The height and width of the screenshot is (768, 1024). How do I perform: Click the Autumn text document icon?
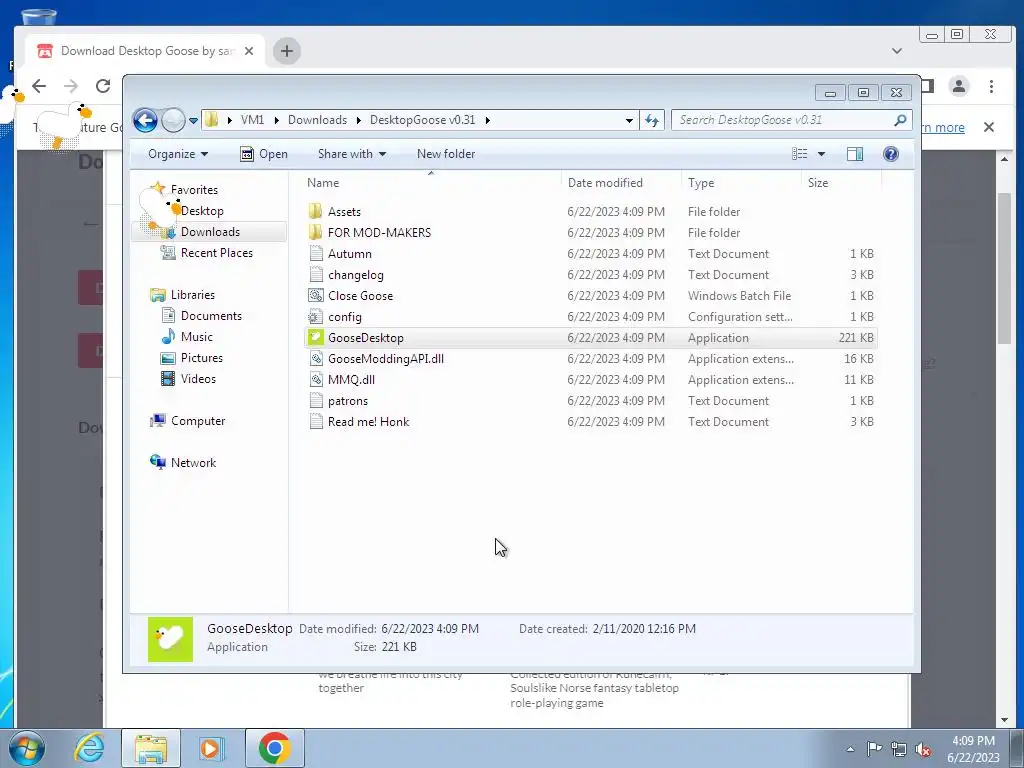tap(316, 253)
